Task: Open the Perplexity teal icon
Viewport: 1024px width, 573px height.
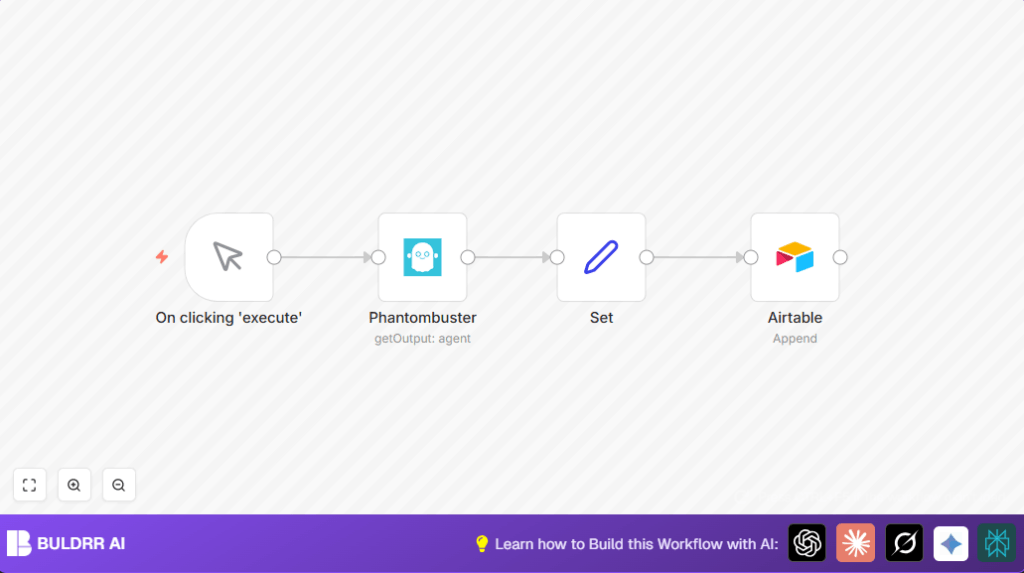Action: [x=997, y=543]
